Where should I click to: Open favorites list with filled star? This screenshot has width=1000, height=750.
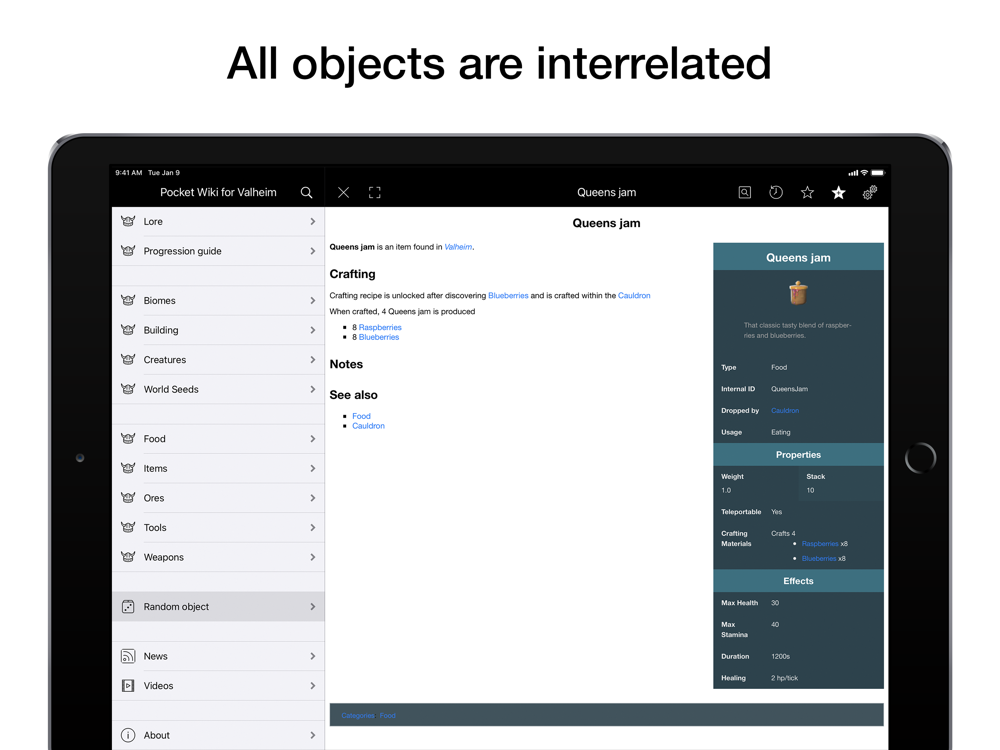coord(838,193)
